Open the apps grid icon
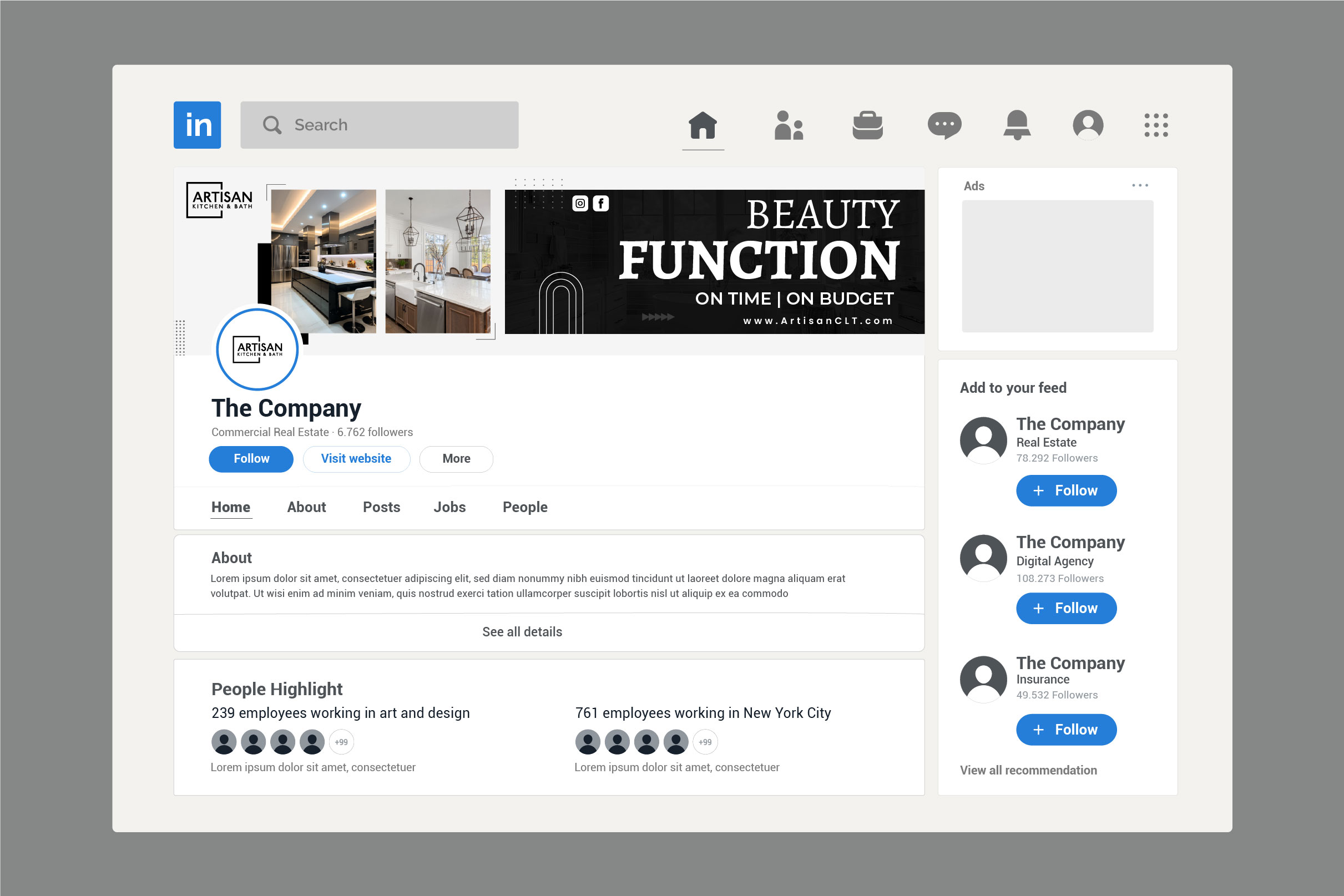The image size is (1344, 896). [1156, 125]
